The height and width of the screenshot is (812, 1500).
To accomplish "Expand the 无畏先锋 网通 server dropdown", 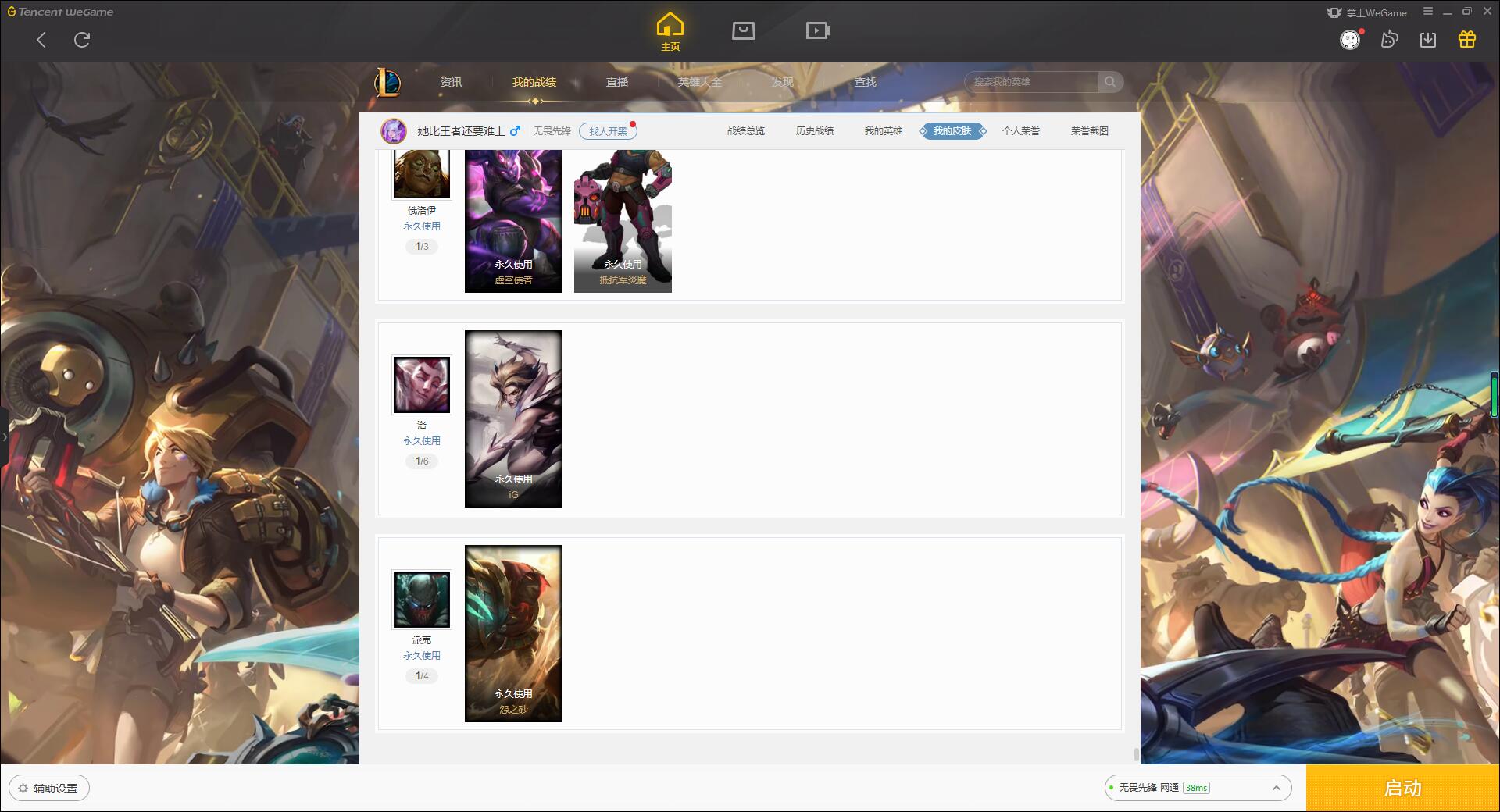I will [1198, 788].
